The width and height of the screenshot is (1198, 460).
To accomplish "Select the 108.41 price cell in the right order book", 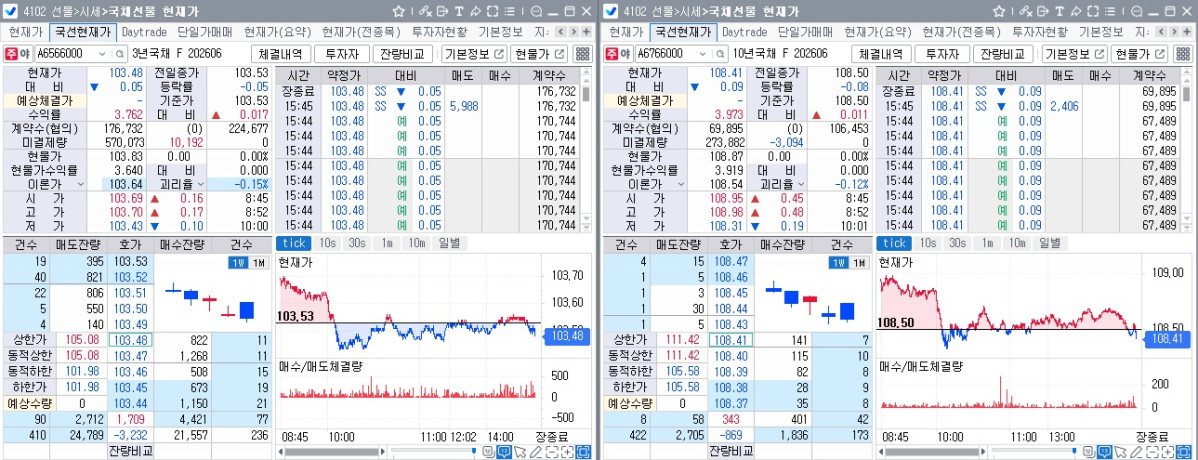I will (x=730, y=340).
